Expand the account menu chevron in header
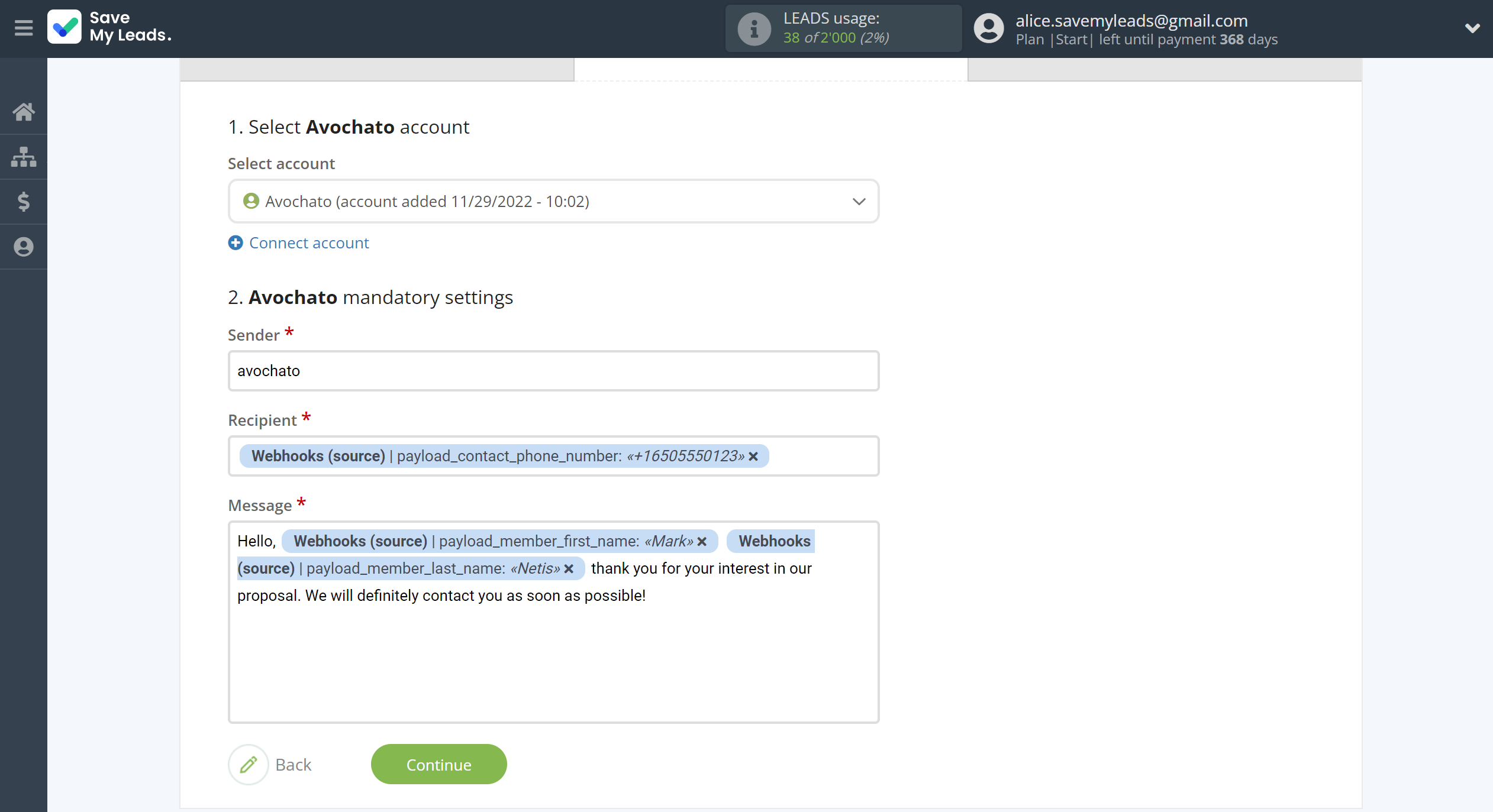Image resolution: width=1493 pixels, height=812 pixels. [x=1472, y=28]
